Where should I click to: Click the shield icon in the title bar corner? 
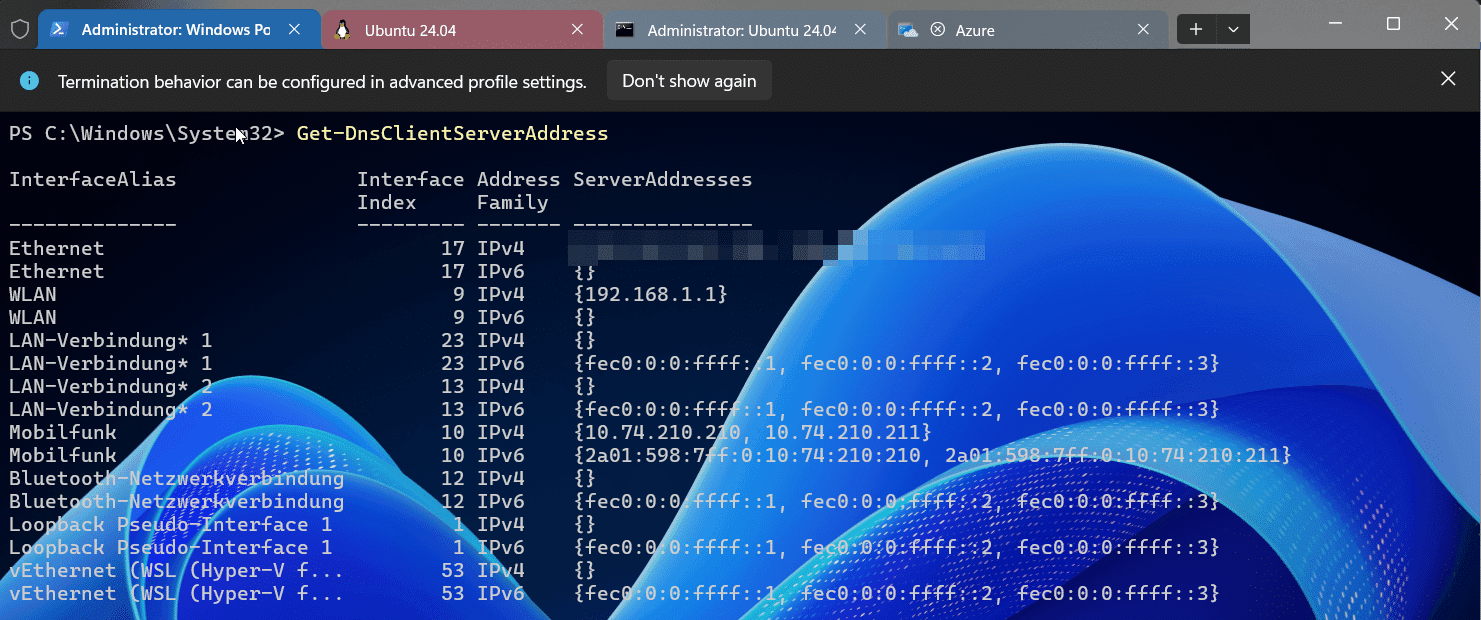pyautogui.click(x=19, y=29)
